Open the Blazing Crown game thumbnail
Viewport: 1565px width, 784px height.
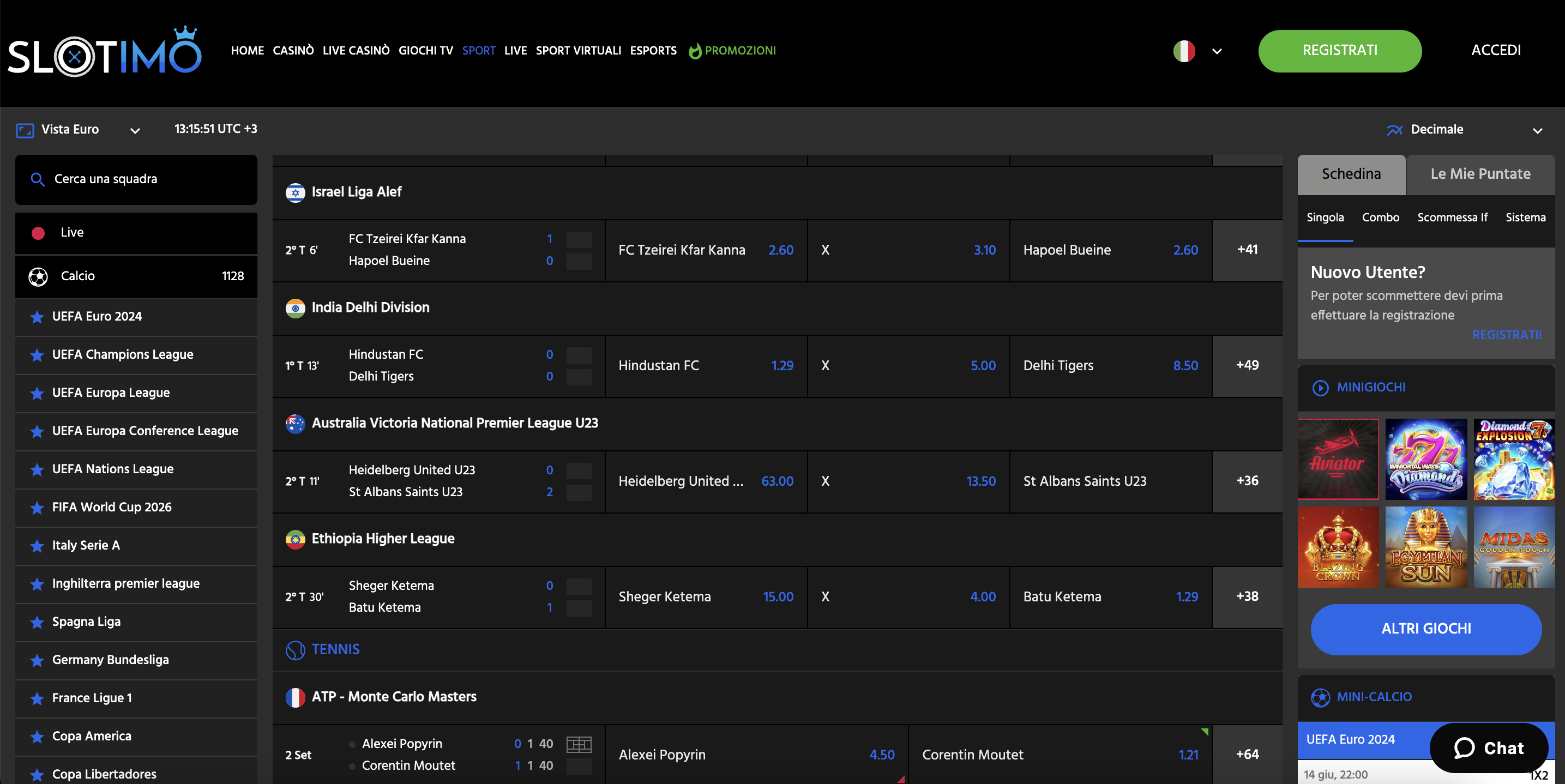pos(1338,547)
